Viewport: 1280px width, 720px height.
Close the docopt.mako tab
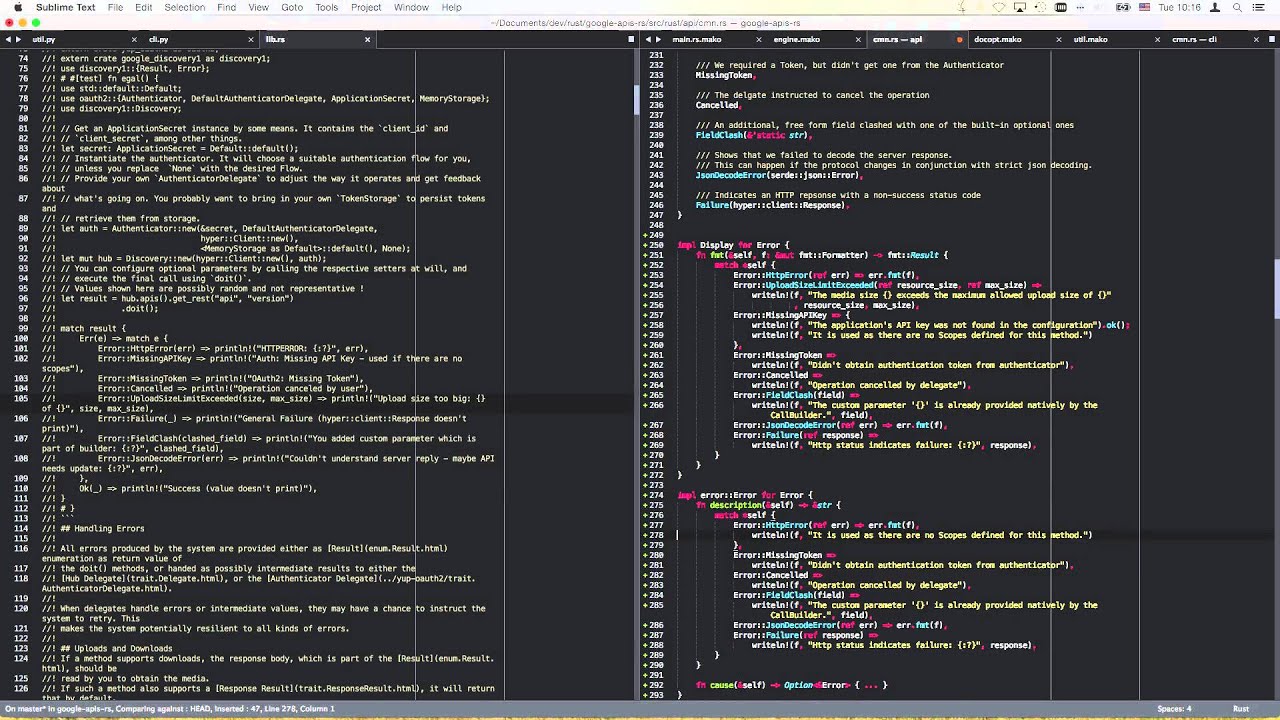tap(1058, 40)
